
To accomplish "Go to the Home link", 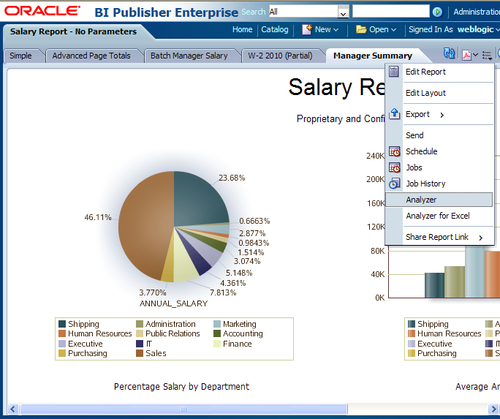I will [x=242, y=29].
